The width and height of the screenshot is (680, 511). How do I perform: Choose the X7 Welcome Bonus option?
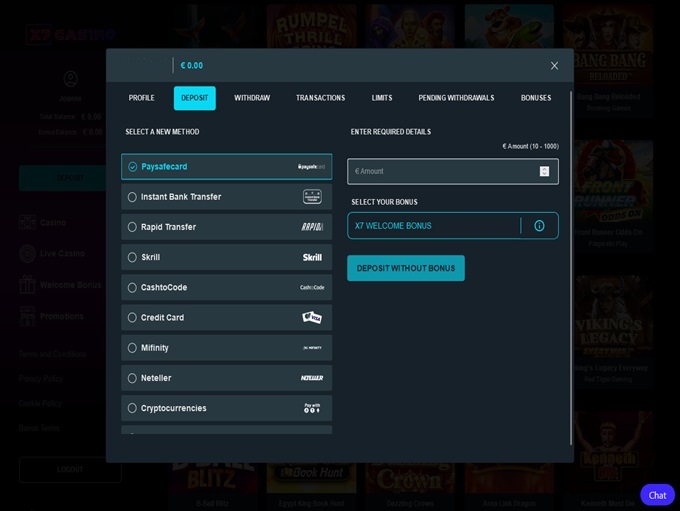432,226
